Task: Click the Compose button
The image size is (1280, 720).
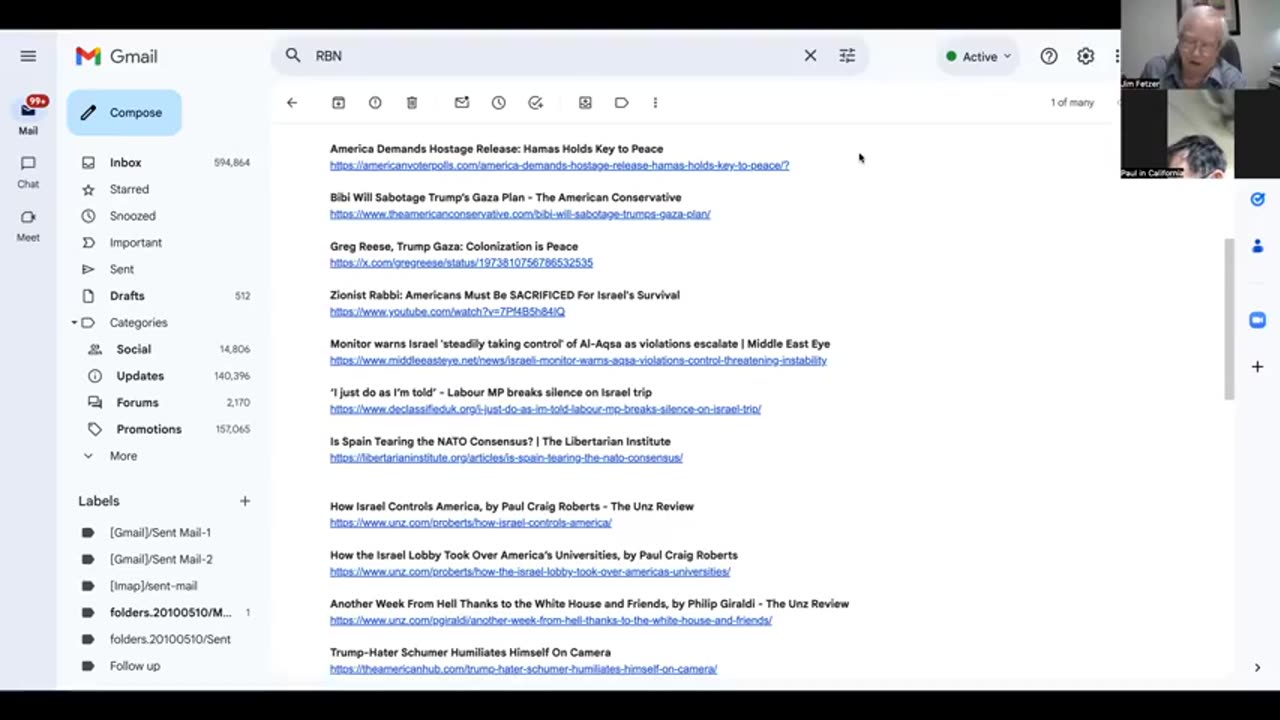Action: [124, 112]
